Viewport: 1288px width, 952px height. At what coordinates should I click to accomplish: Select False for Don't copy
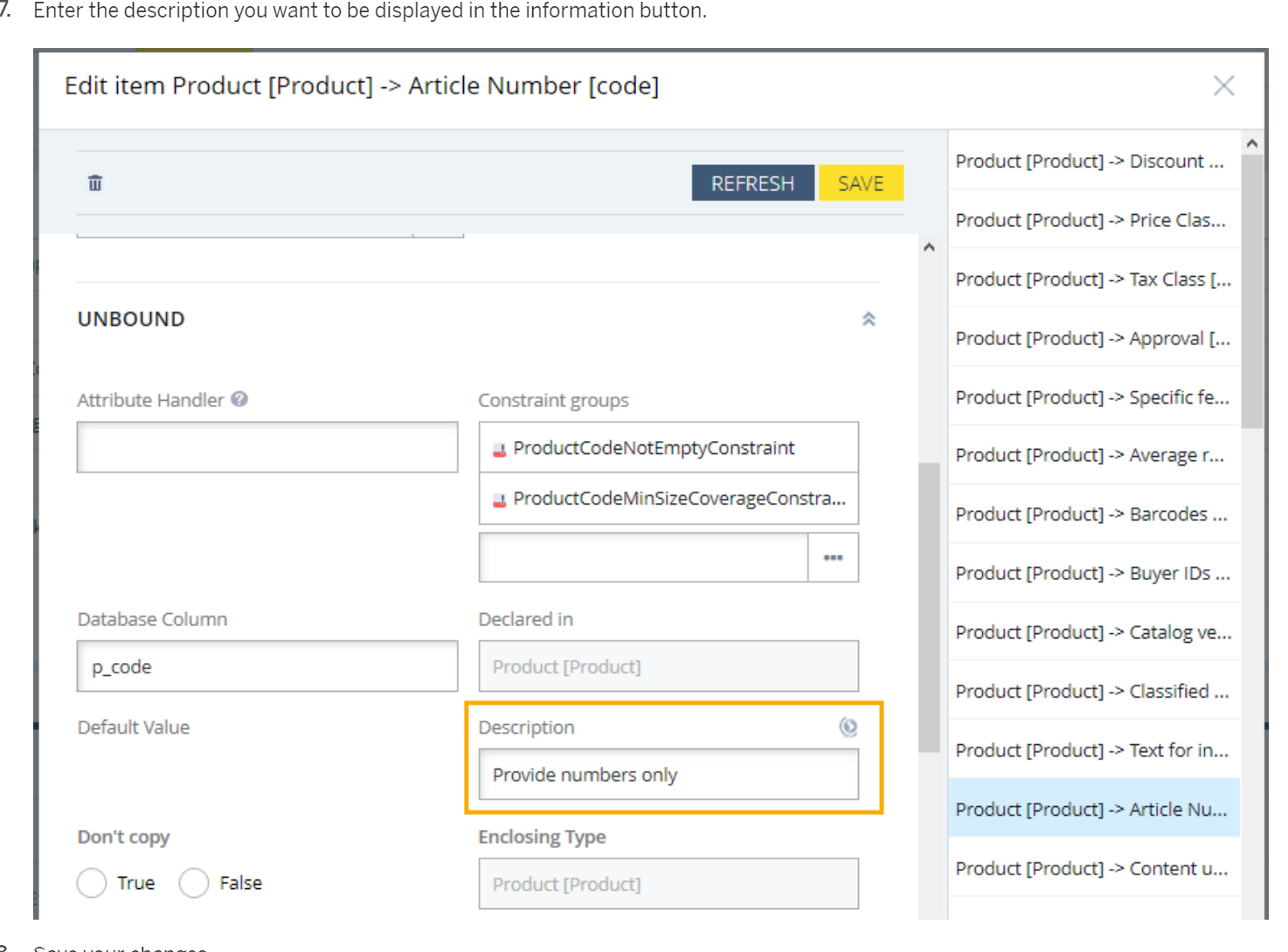click(194, 883)
